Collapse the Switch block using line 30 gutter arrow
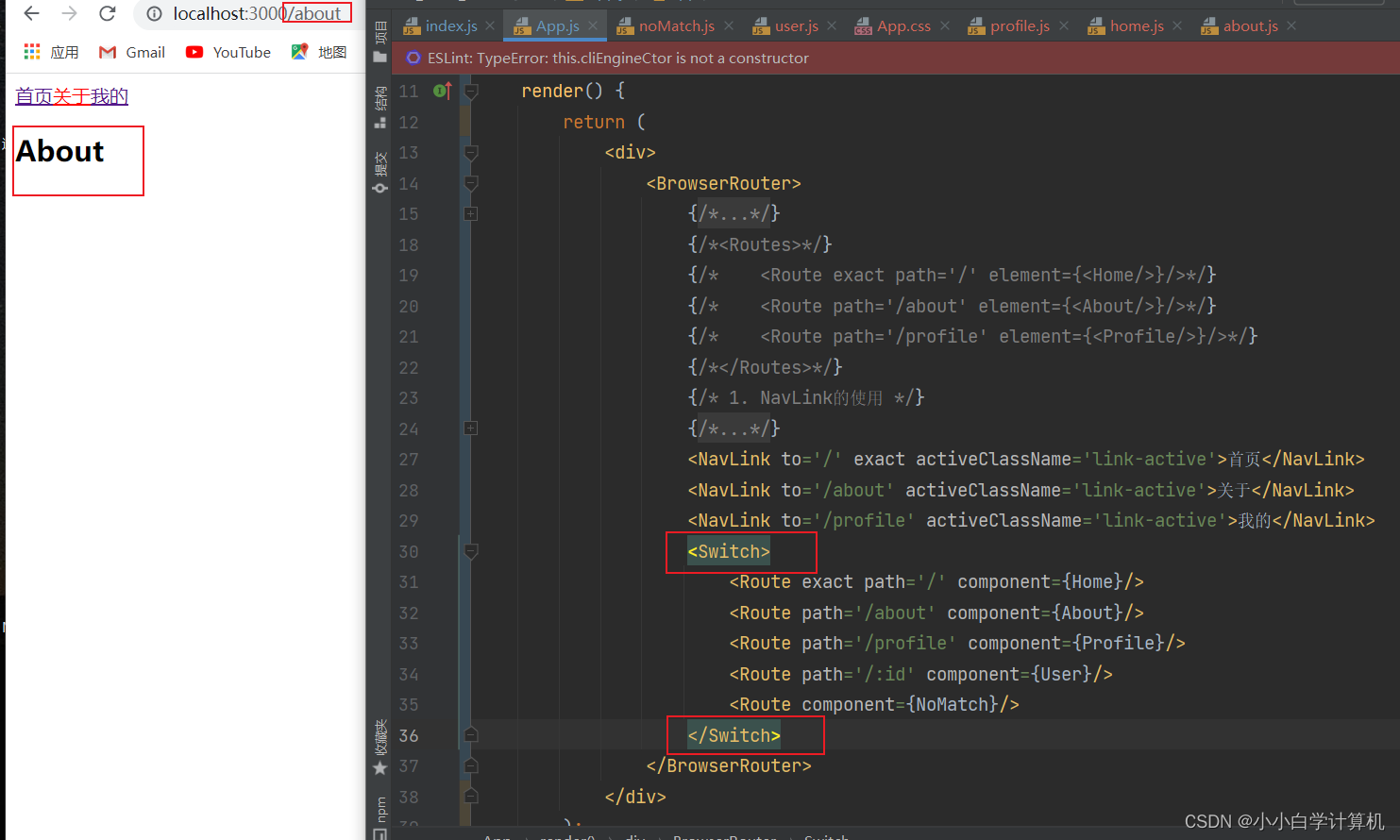This screenshot has height=840, width=1400. pyautogui.click(x=471, y=551)
